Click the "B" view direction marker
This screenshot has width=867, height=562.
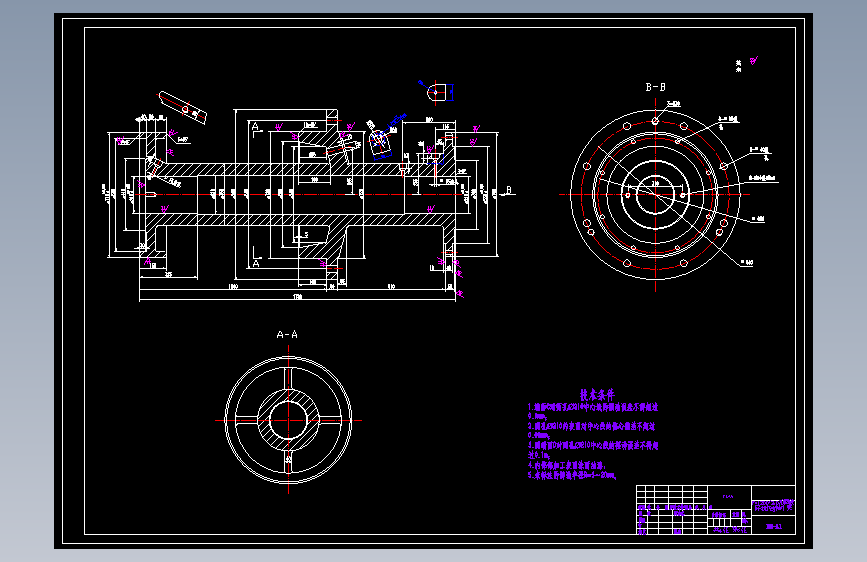[x=508, y=191]
